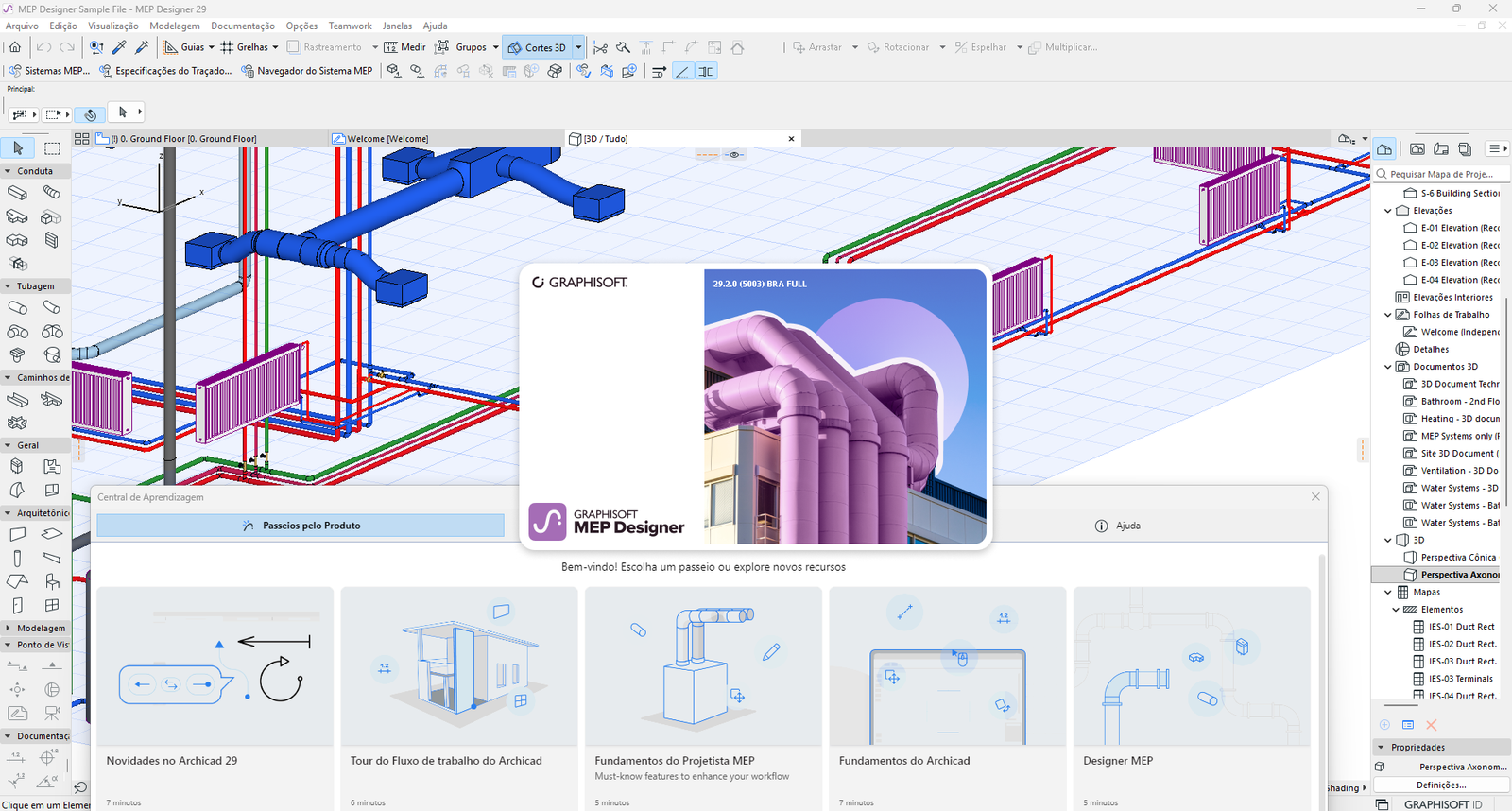Select IES-03 Terminals schedule
The image size is (1512, 811).
[1453, 679]
